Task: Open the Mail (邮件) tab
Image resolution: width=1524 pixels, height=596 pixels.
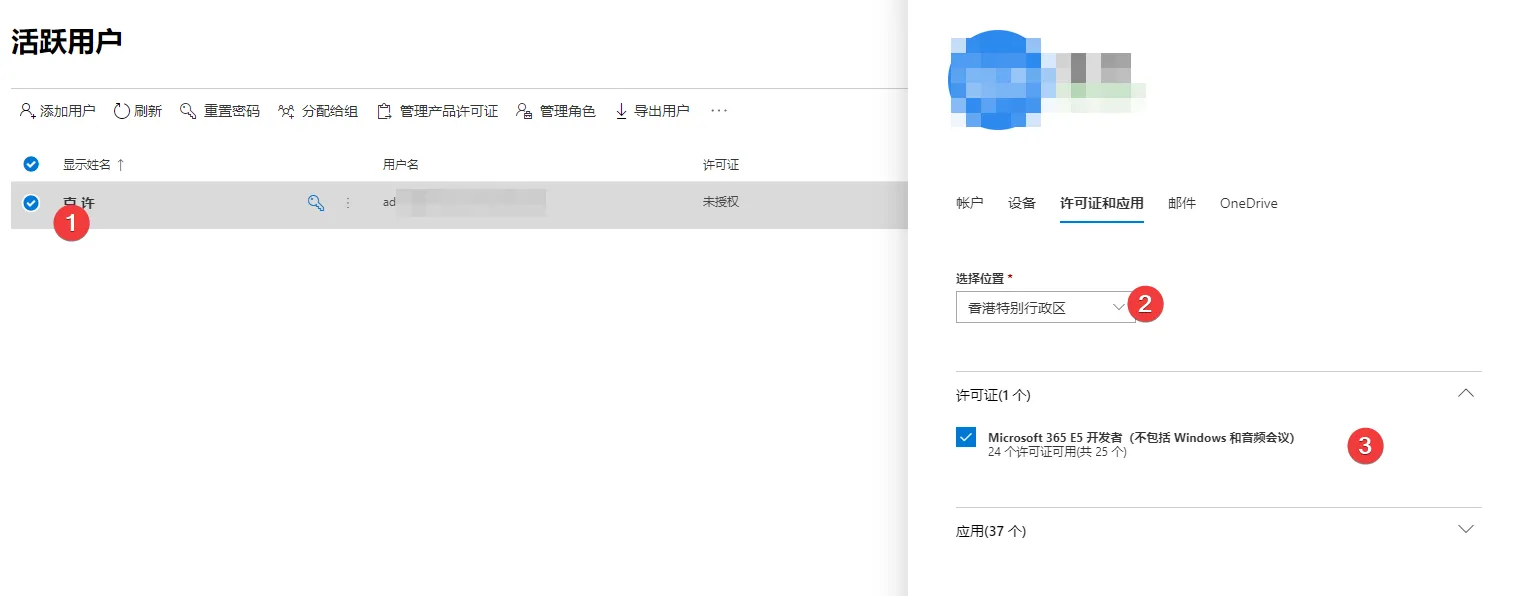Action: click(1181, 203)
